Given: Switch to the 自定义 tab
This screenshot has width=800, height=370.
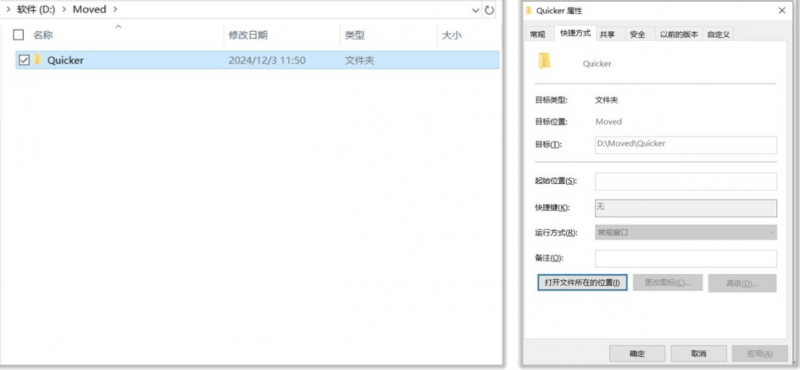Looking at the screenshot, I should click(718, 34).
